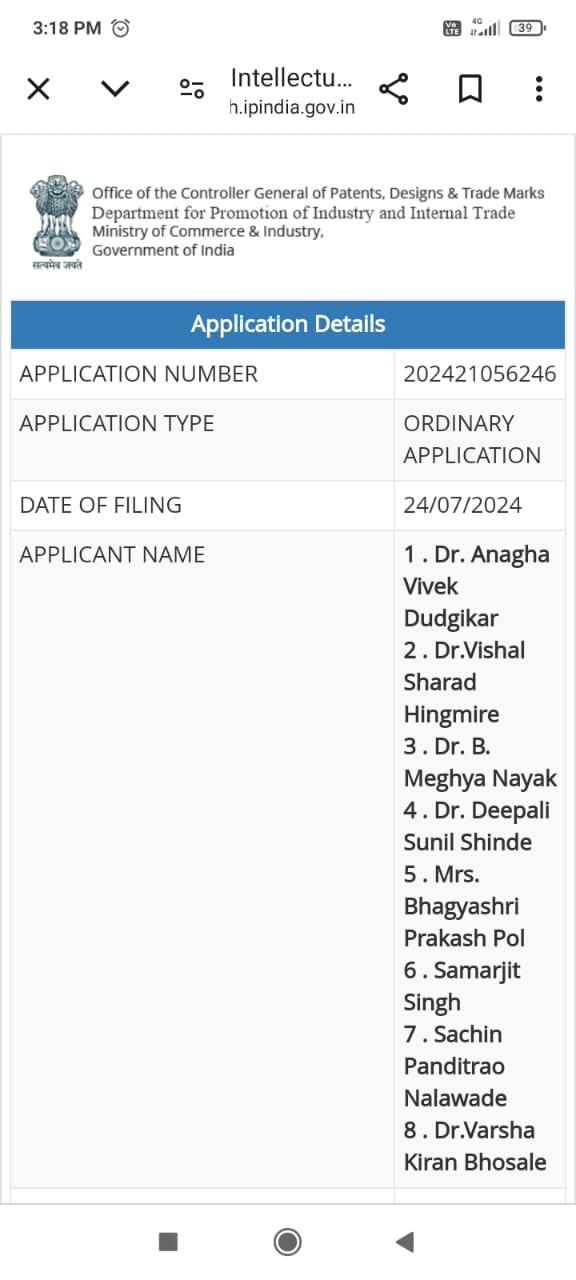Tap the VoLTE status icon
The width and height of the screenshot is (576, 1280).
[452, 28]
